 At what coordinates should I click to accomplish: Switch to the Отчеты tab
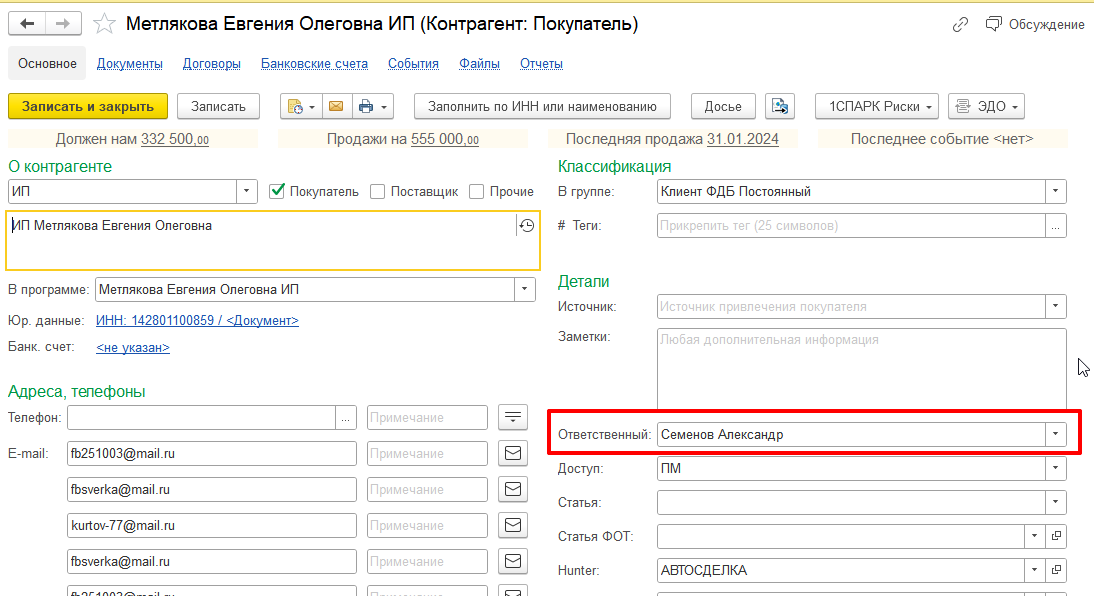[541, 64]
